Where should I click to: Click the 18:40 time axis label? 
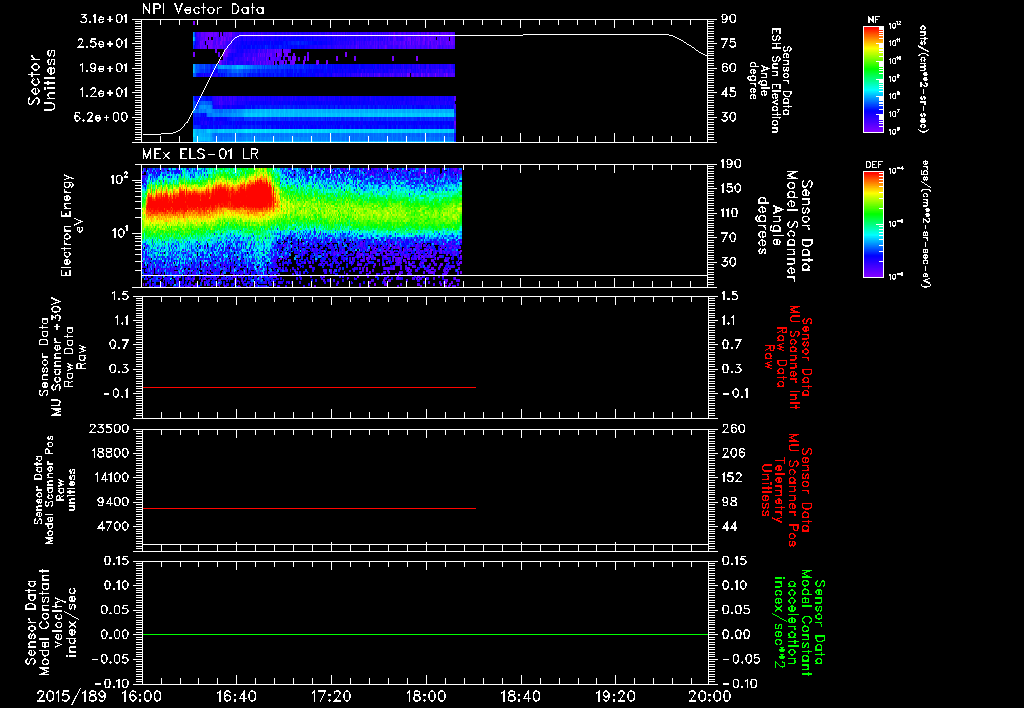point(520,696)
